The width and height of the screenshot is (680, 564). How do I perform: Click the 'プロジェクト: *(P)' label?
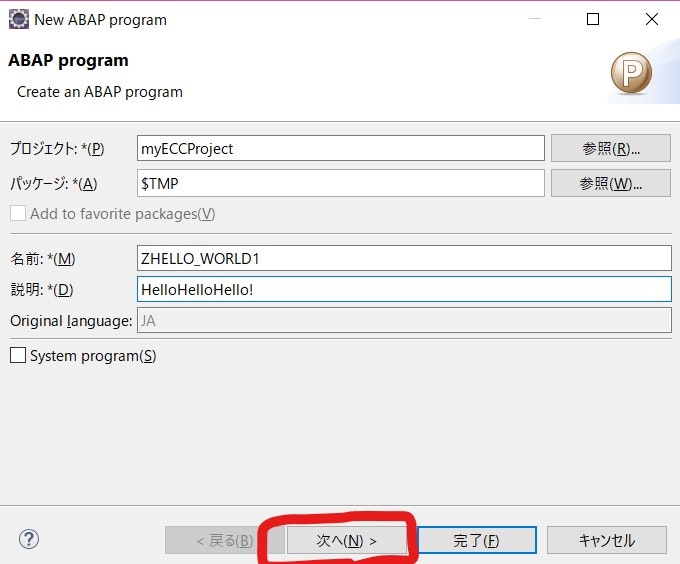pos(57,149)
